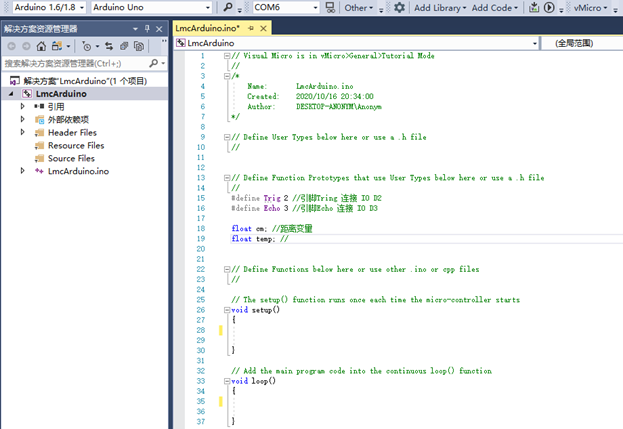Screen dimensions: 623x429
Task: Open the serial monitor icon next to COM6
Action: 330,7
